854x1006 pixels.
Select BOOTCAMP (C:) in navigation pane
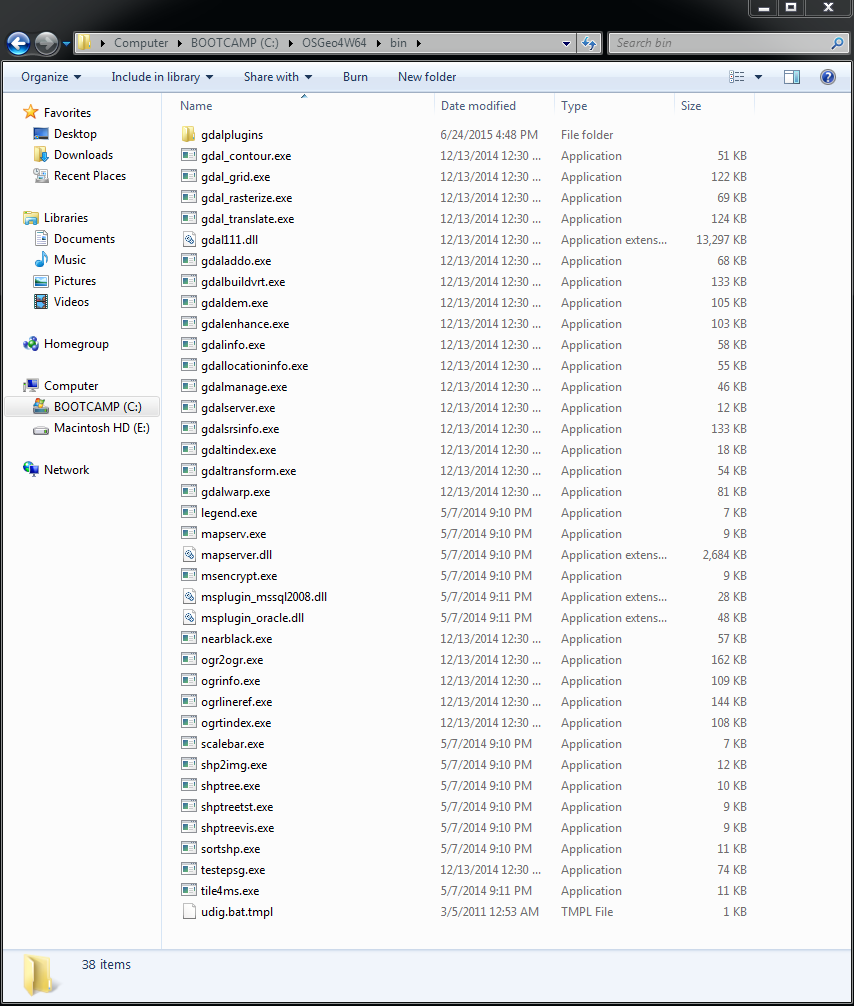tap(82, 407)
